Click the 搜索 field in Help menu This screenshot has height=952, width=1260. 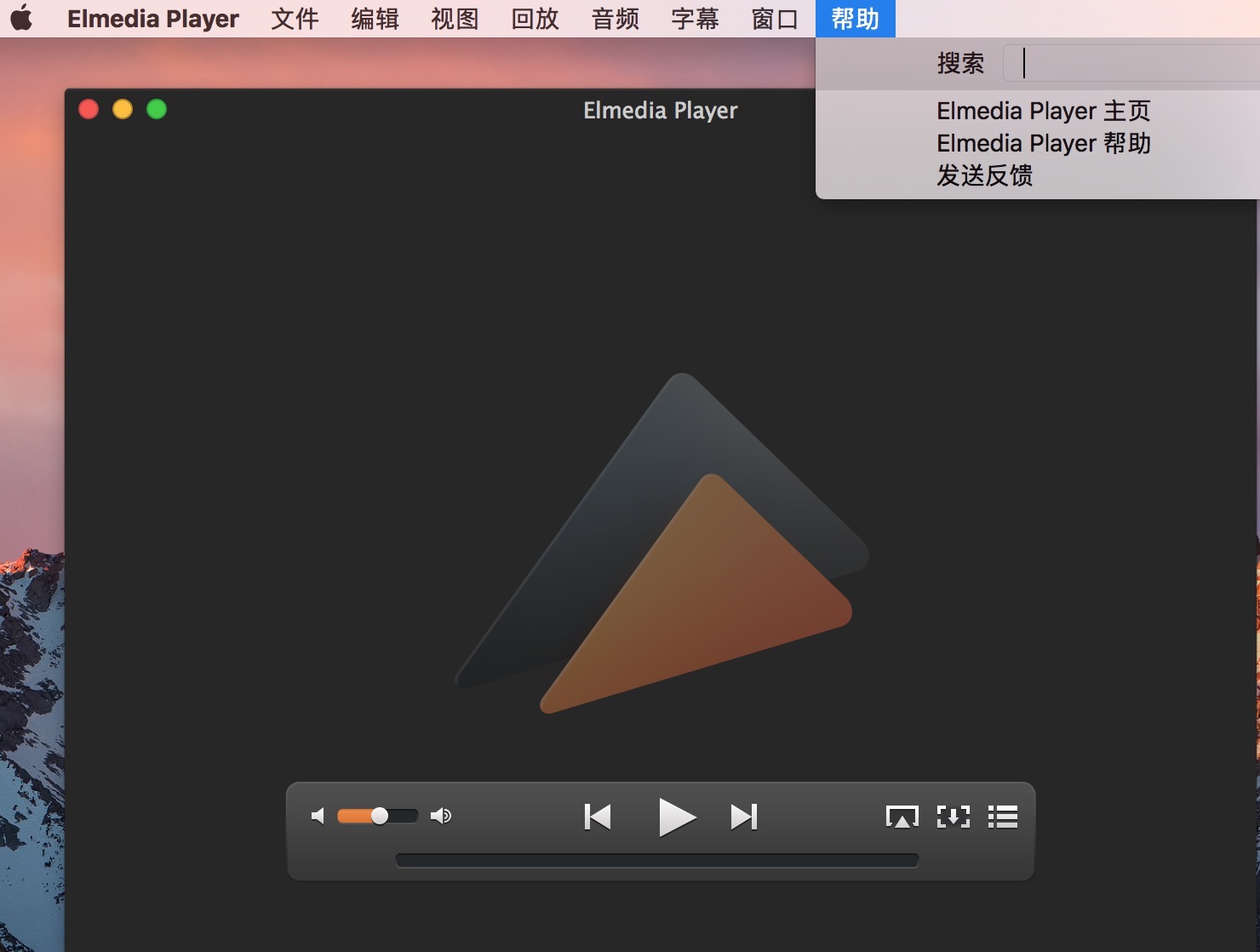pos(1131,63)
